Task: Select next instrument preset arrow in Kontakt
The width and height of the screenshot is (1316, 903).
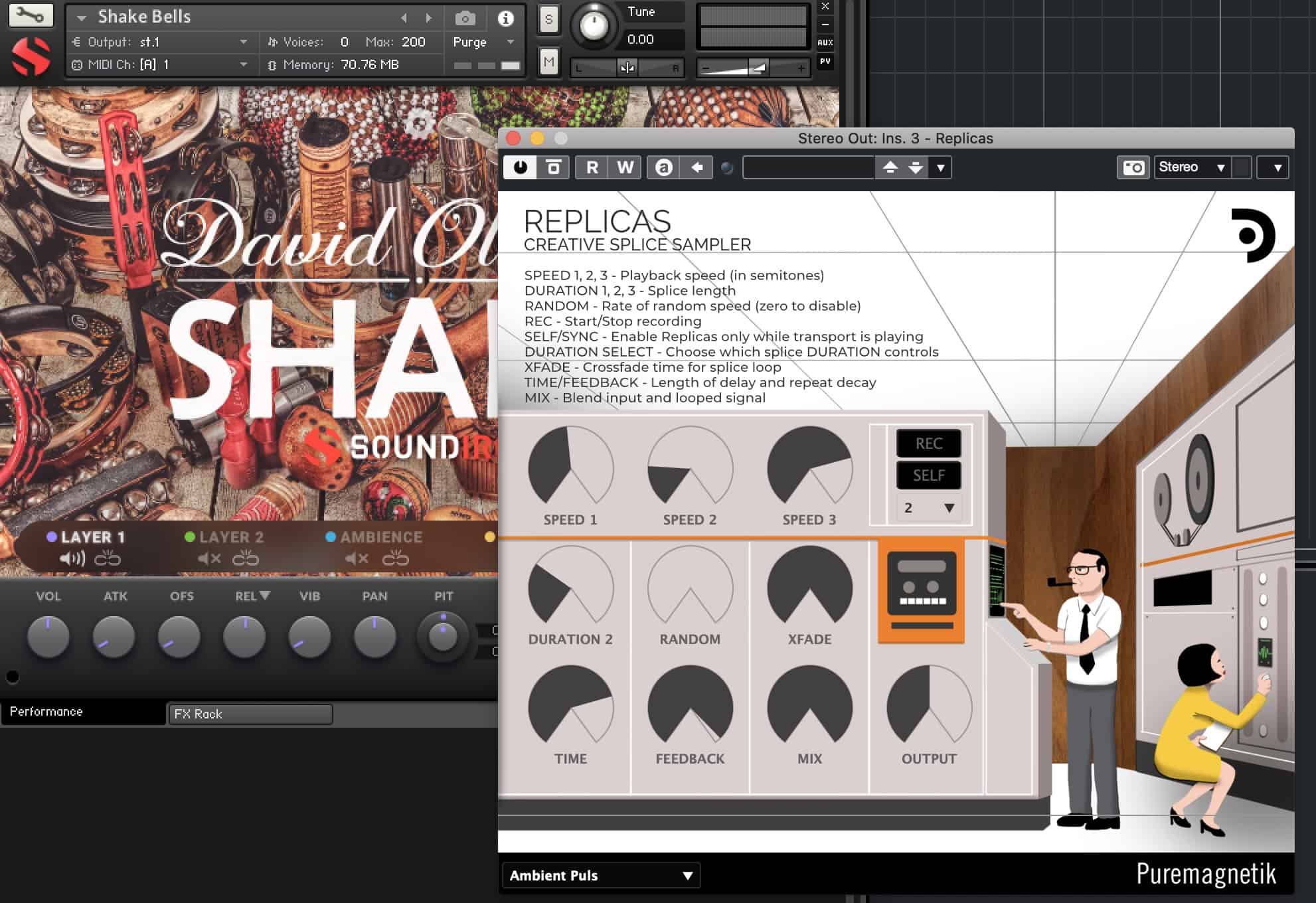Action: (x=429, y=18)
